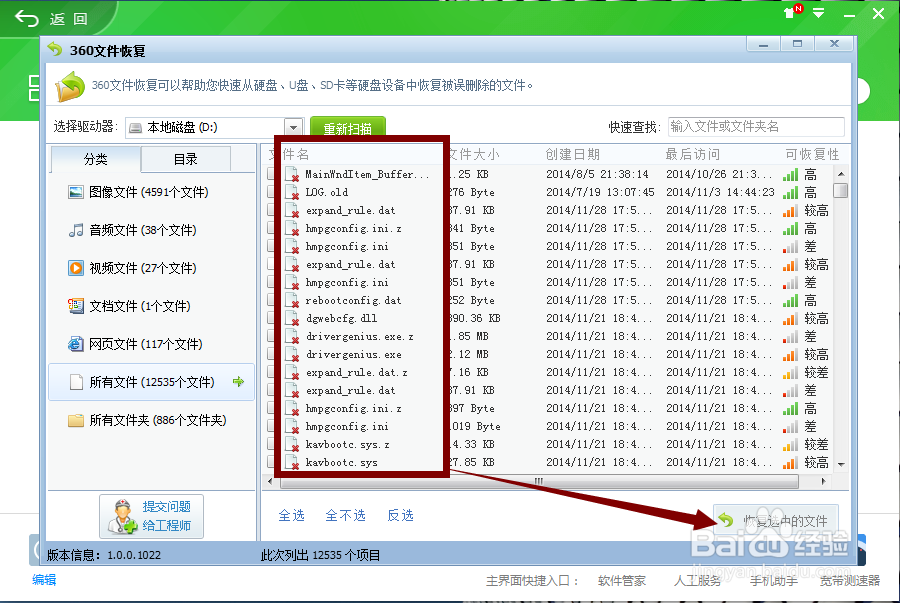Click the 最后访问 column header

point(692,154)
